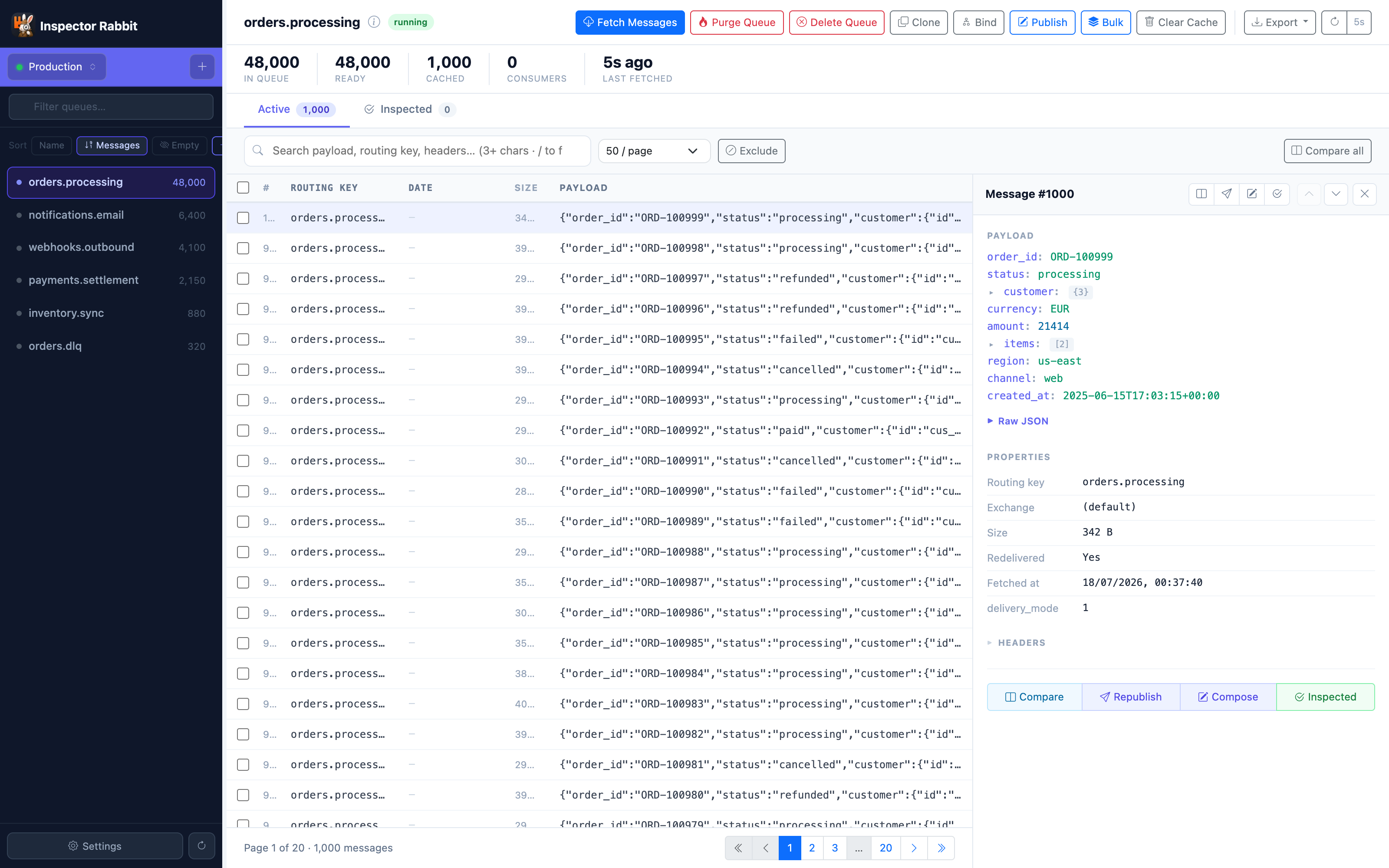This screenshot has height=868, width=1389.
Task: Expand the Raw JSON section
Action: pos(1017,421)
